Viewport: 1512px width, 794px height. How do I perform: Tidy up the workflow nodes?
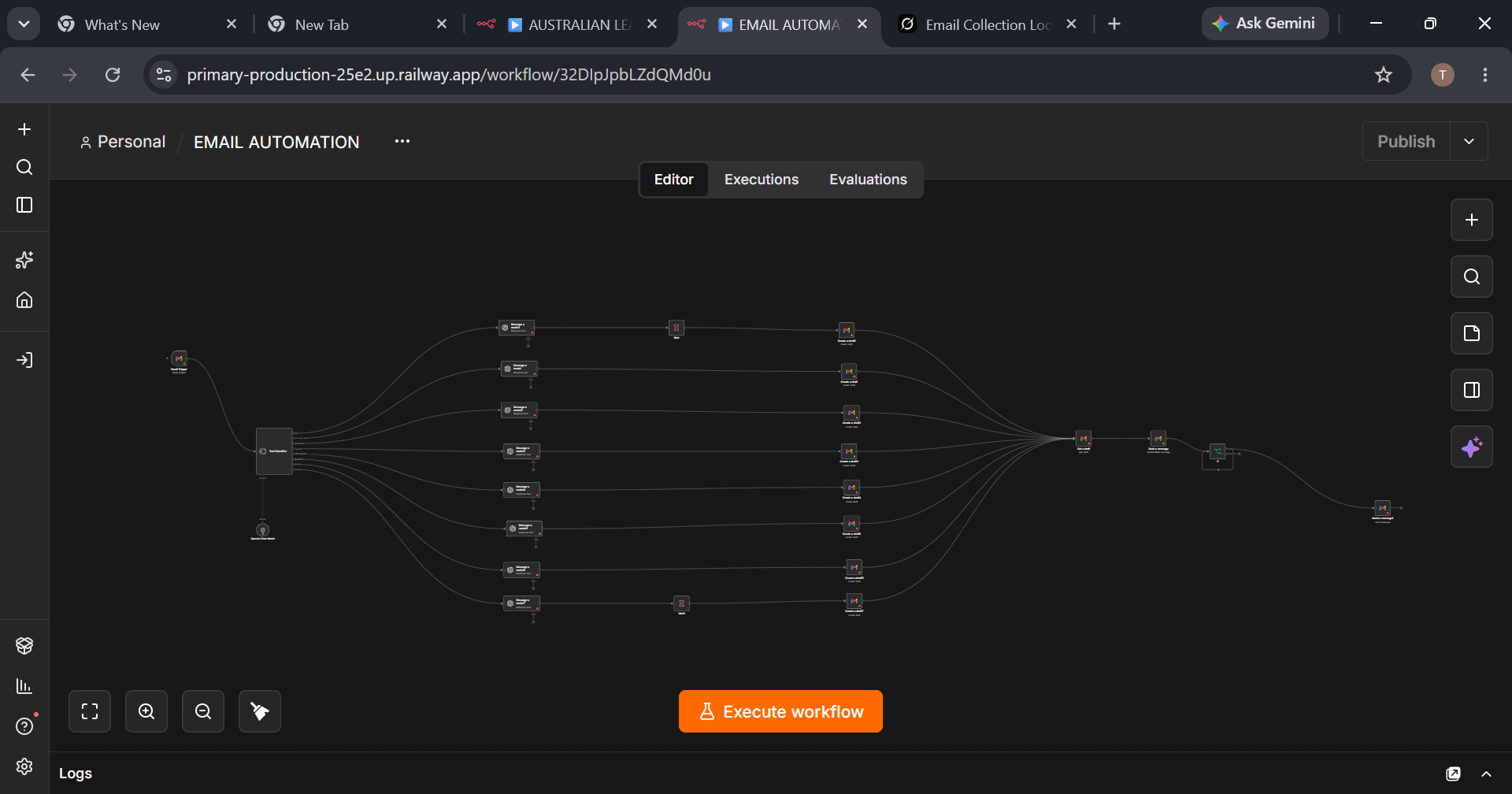260,711
